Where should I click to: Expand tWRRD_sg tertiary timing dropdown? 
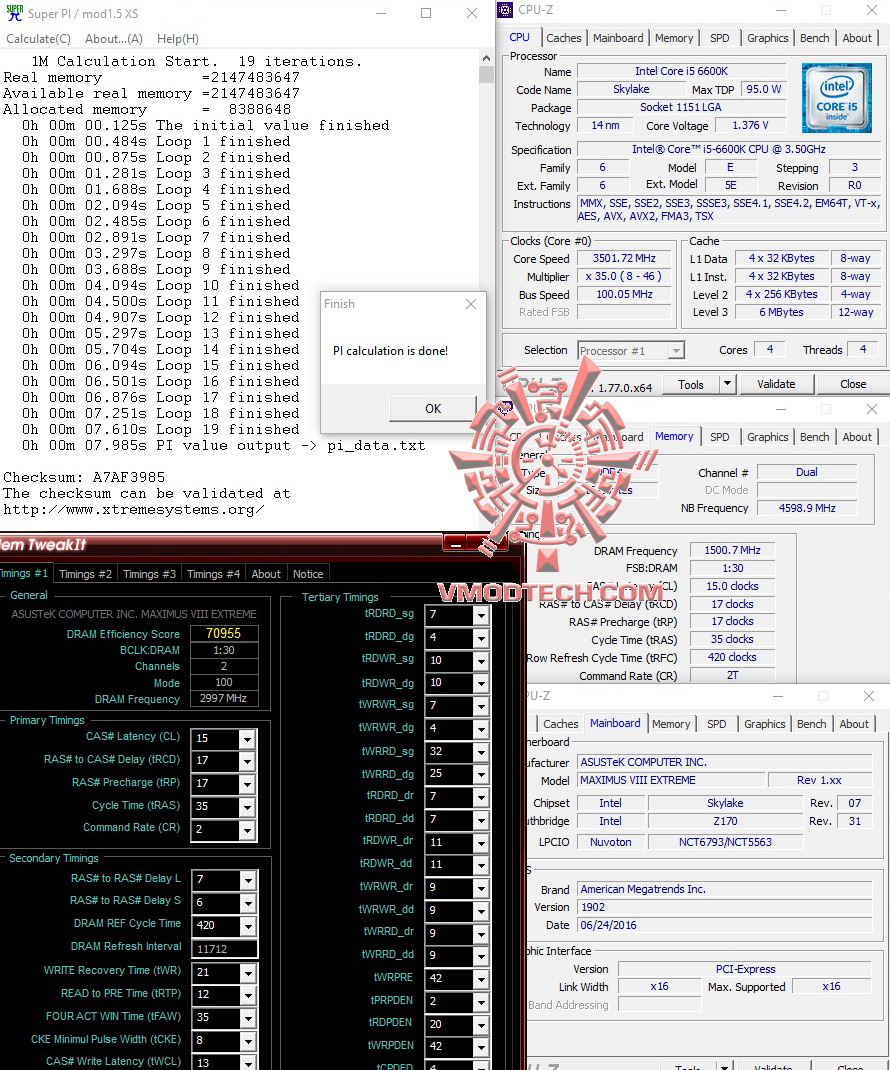[x=481, y=752]
